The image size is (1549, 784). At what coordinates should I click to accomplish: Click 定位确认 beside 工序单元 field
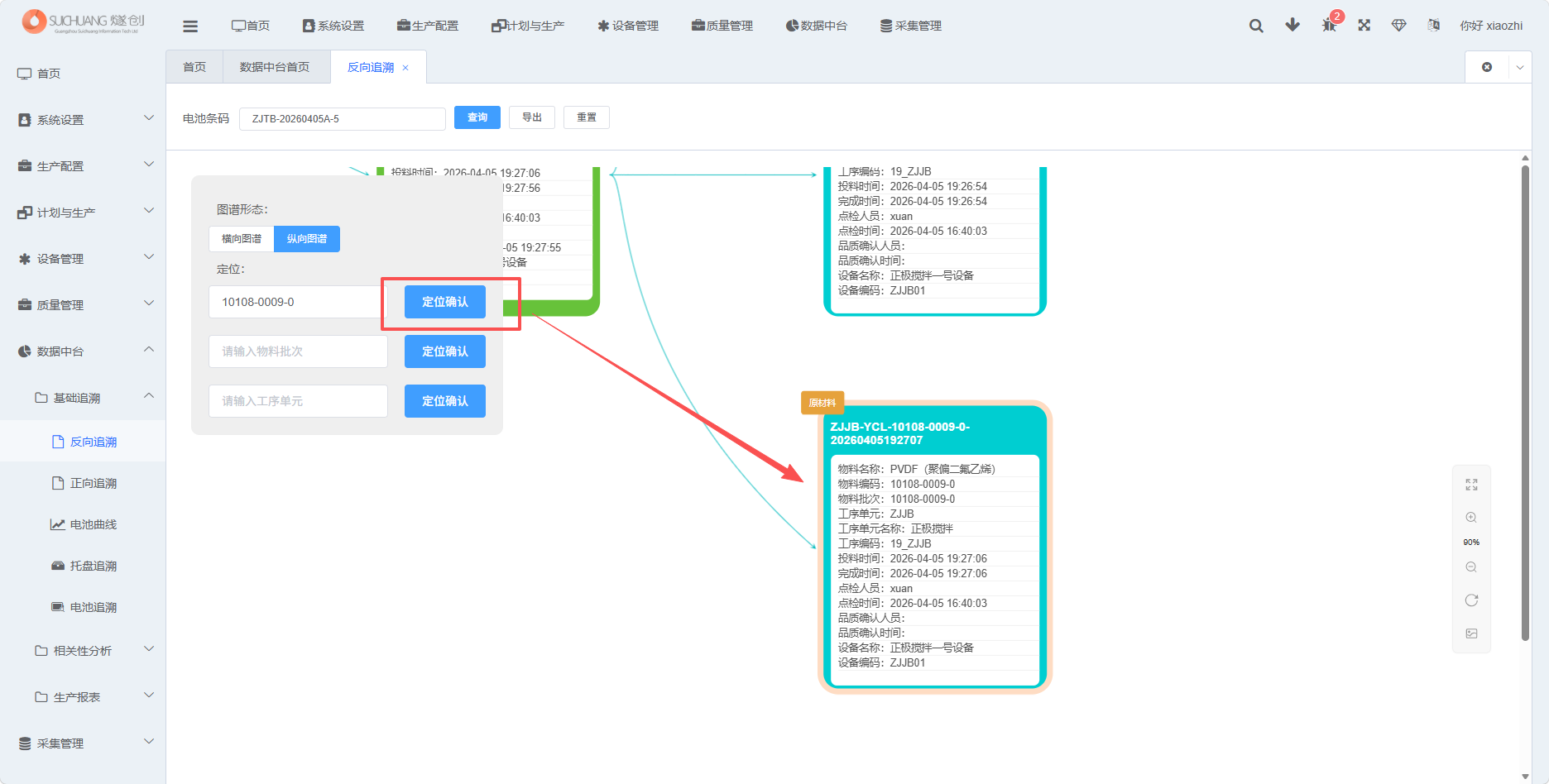tap(445, 401)
